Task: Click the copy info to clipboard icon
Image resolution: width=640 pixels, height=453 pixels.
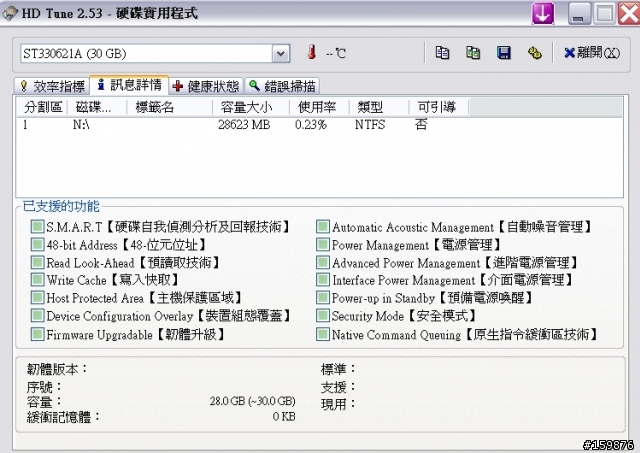Action: [442, 53]
